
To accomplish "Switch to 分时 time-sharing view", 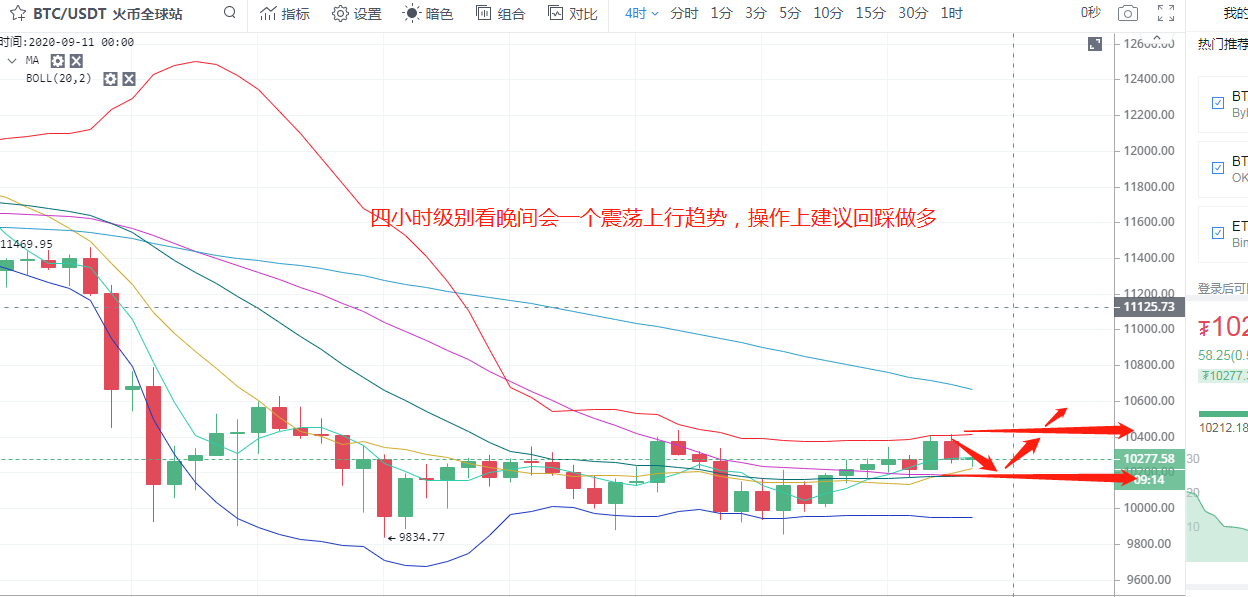I will (684, 13).
